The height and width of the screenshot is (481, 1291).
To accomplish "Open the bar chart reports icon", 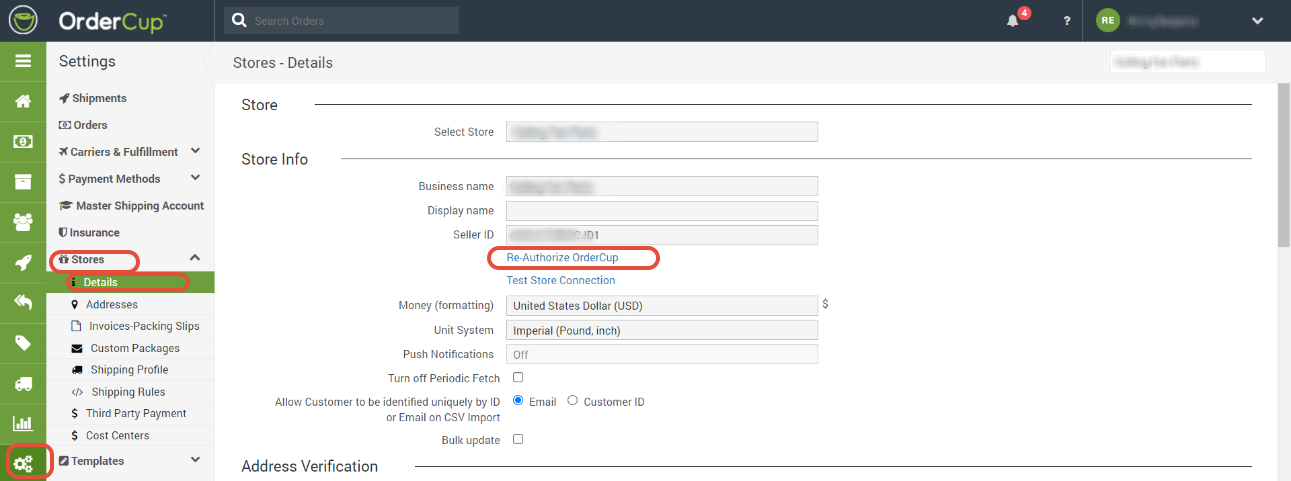I will pyautogui.click(x=22, y=423).
